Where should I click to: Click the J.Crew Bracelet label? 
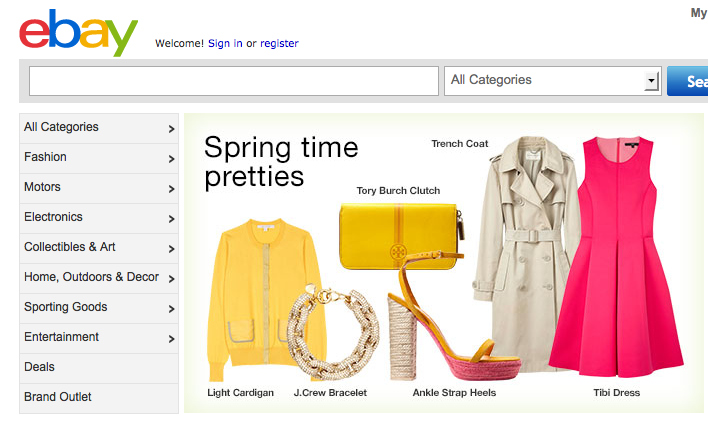pyautogui.click(x=330, y=393)
